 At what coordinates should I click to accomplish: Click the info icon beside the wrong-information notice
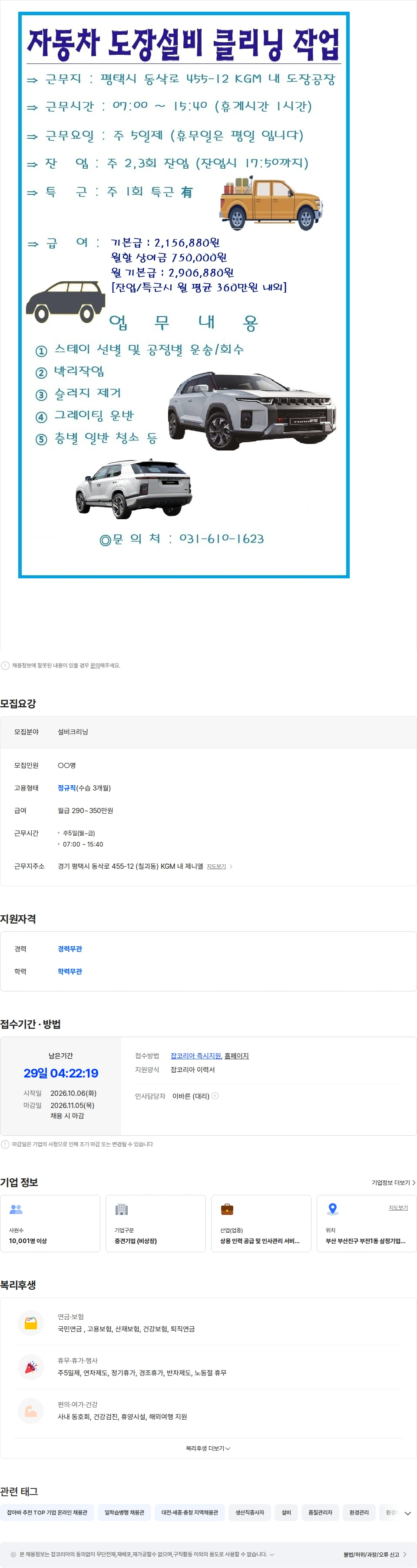(6, 665)
